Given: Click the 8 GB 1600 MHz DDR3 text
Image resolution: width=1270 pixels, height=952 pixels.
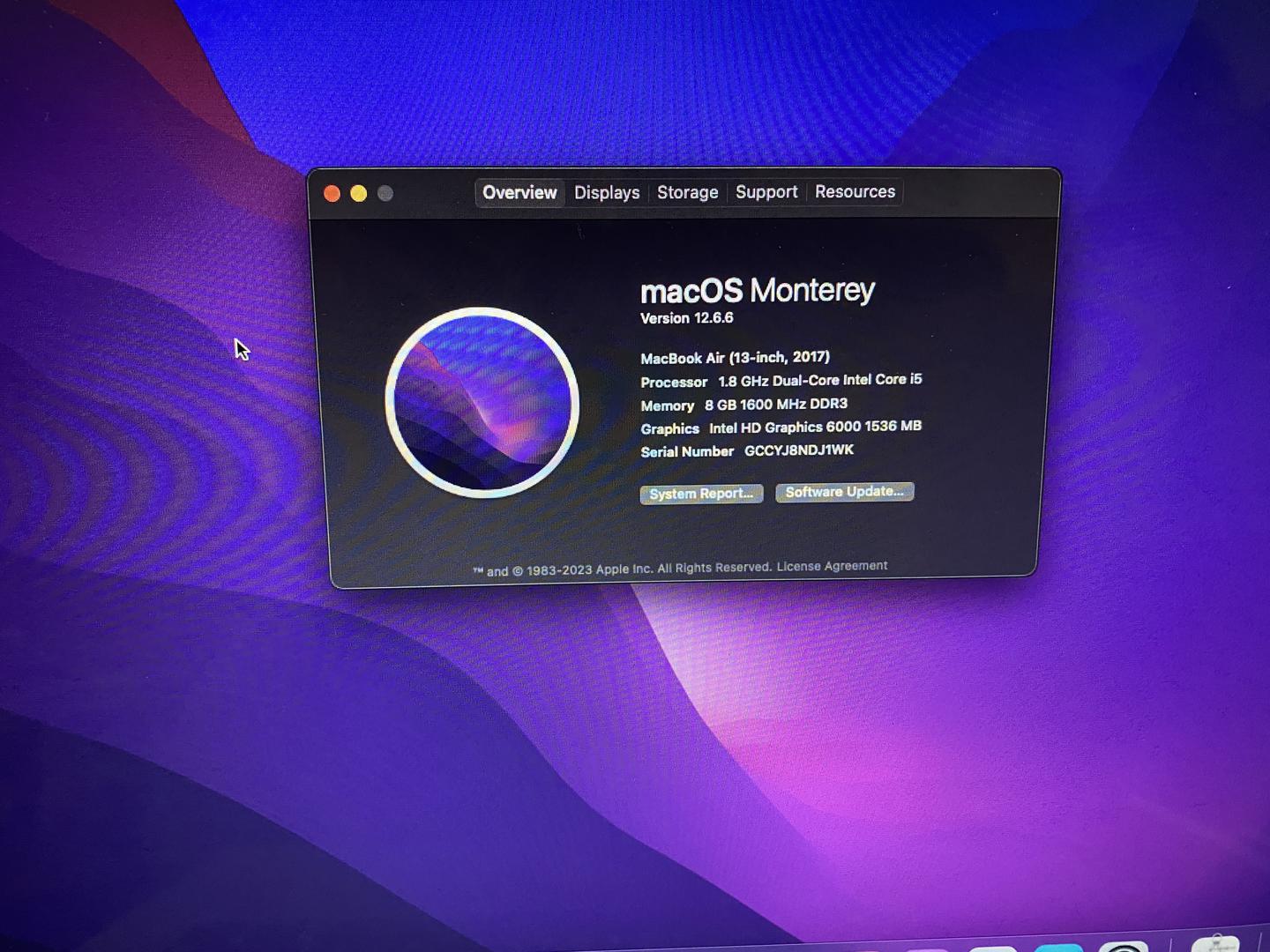Looking at the screenshot, I should click(776, 404).
